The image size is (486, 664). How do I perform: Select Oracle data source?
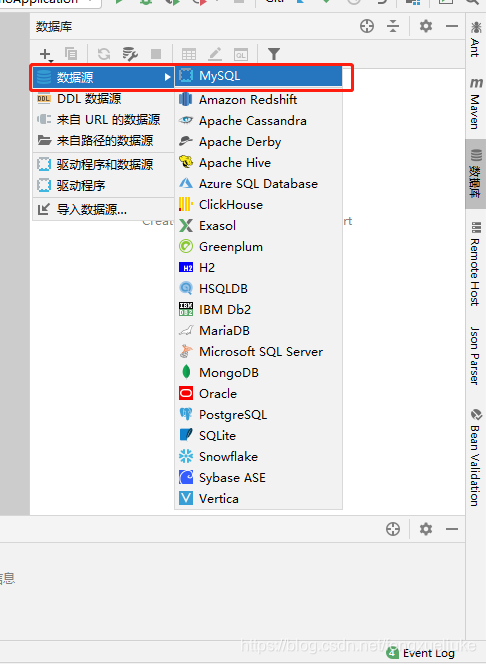pos(258,393)
